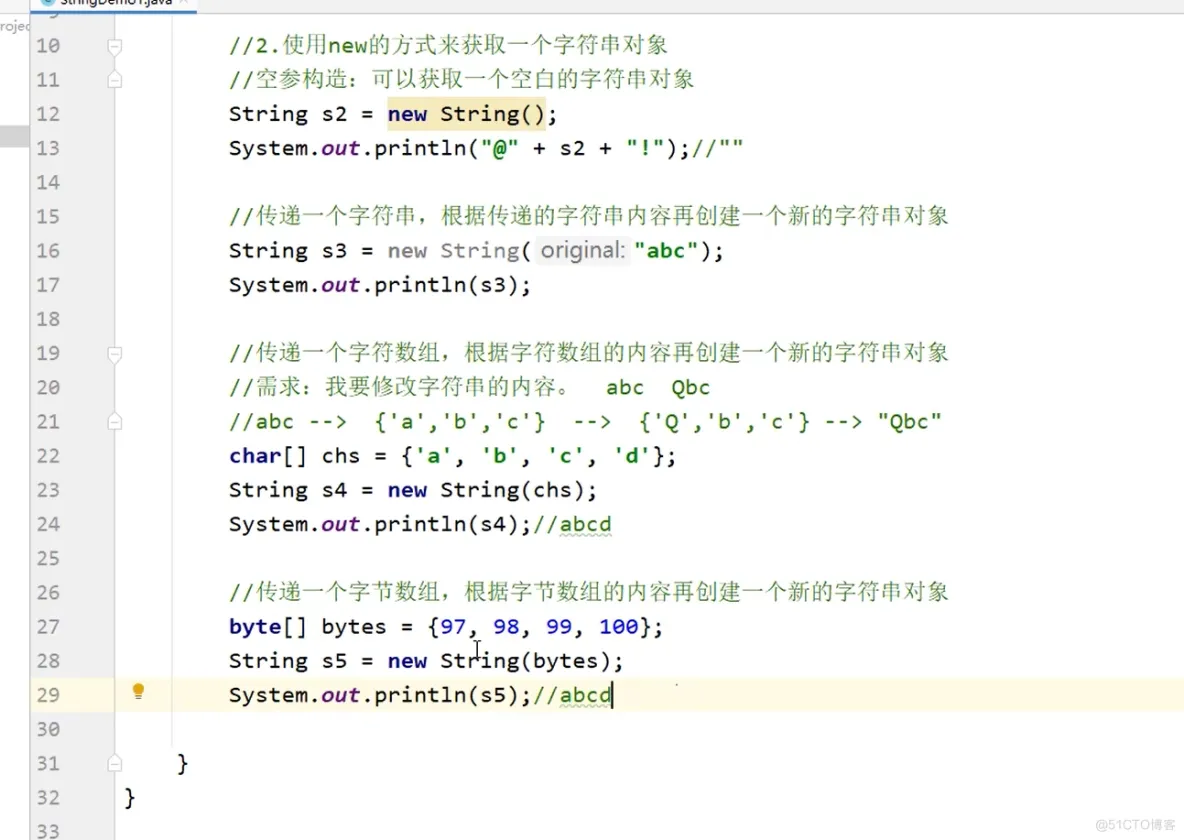Click the fold marker beside line 21
This screenshot has width=1184, height=840.
(114, 422)
